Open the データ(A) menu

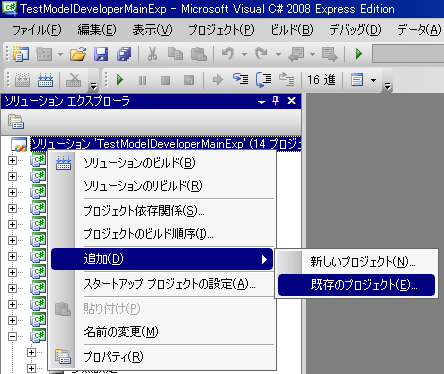[419, 30]
